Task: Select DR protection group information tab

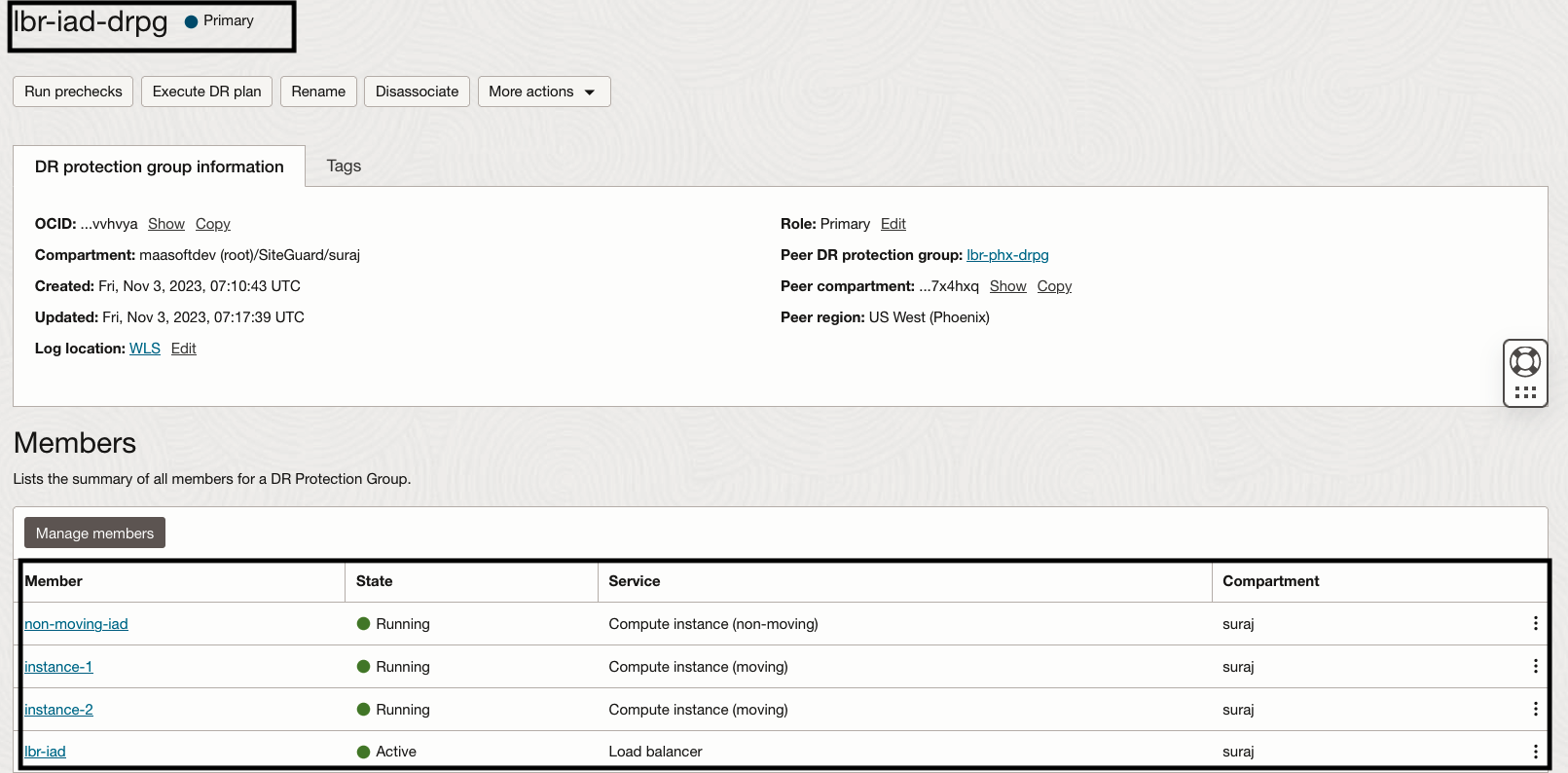Action: (160, 166)
